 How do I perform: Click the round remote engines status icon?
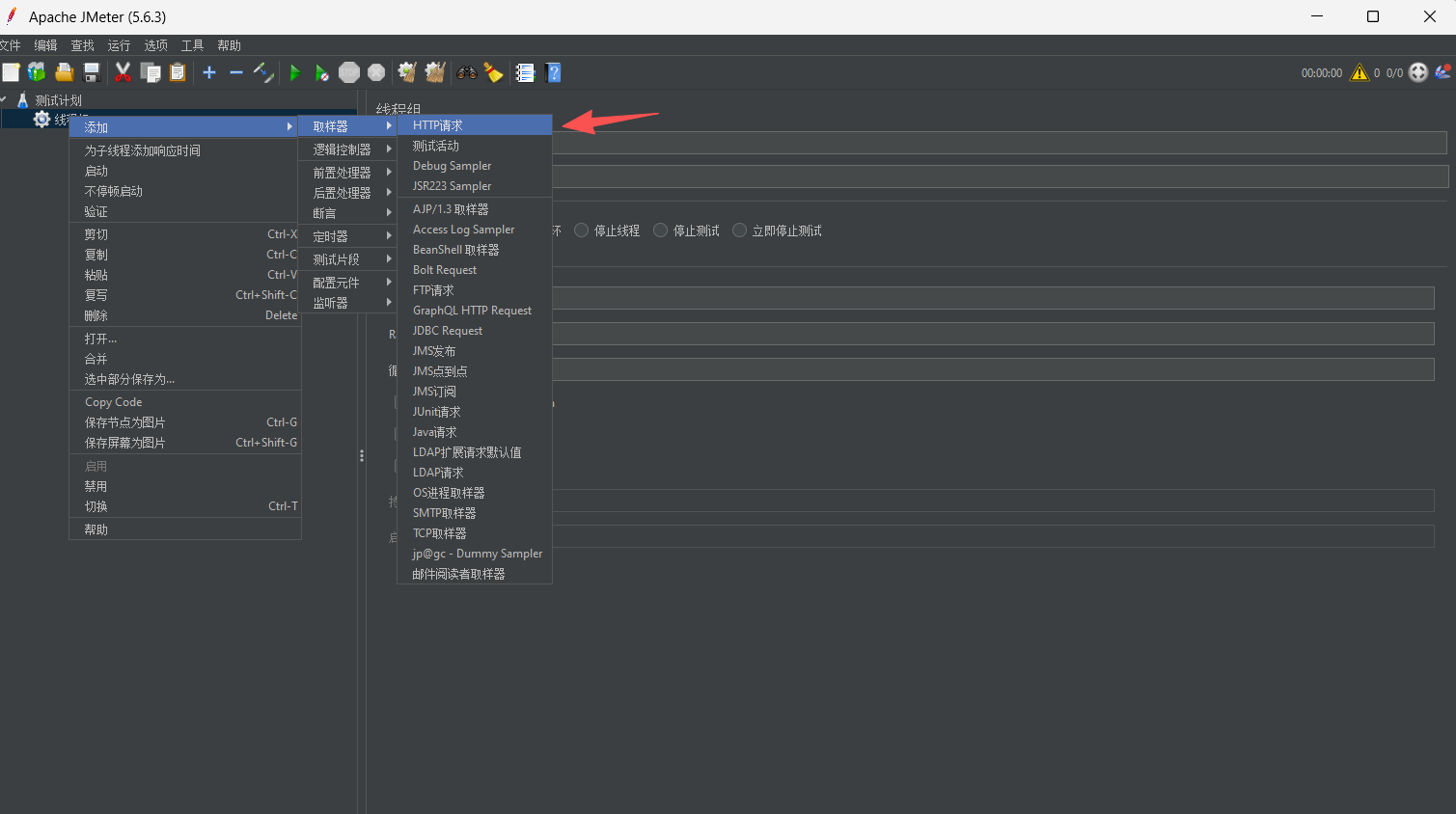1418,72
